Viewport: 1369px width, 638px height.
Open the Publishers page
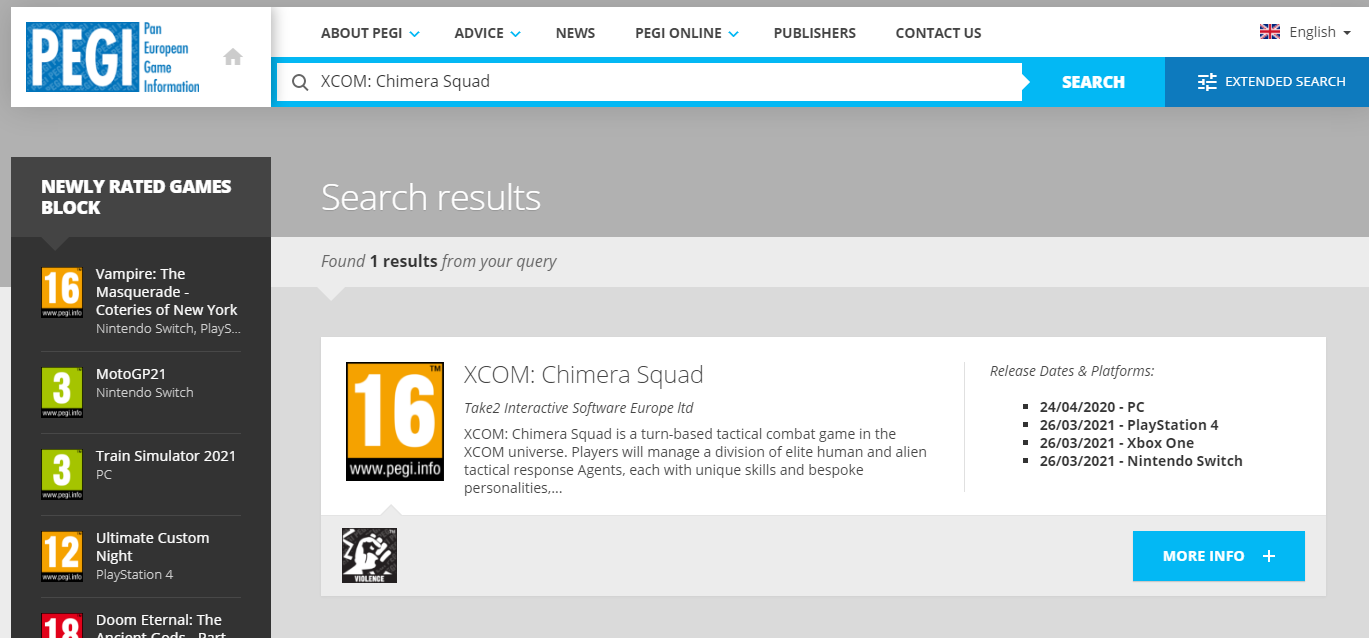814,33
